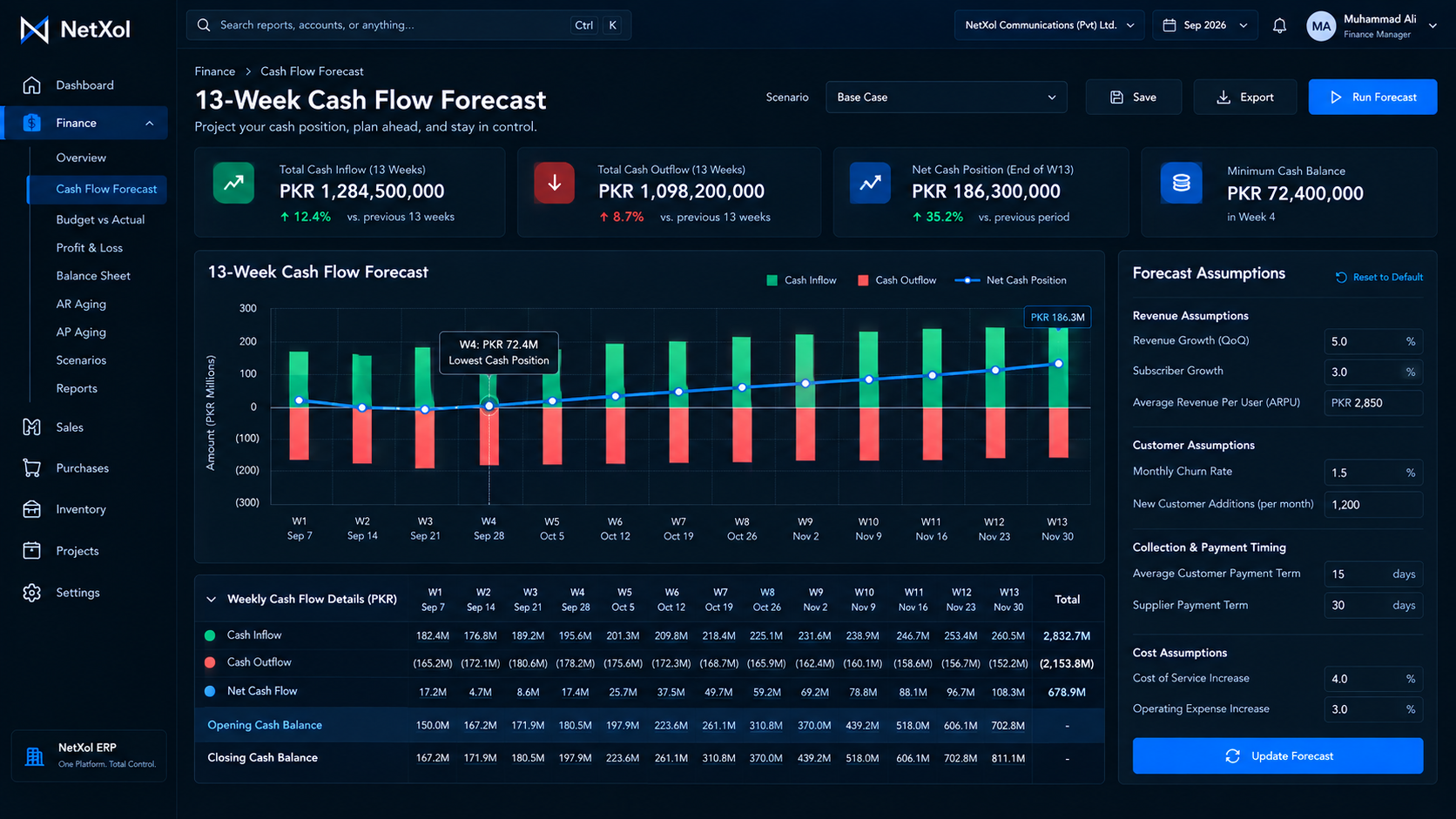Click the Cash Inflow green row dot

click(210, 635)
